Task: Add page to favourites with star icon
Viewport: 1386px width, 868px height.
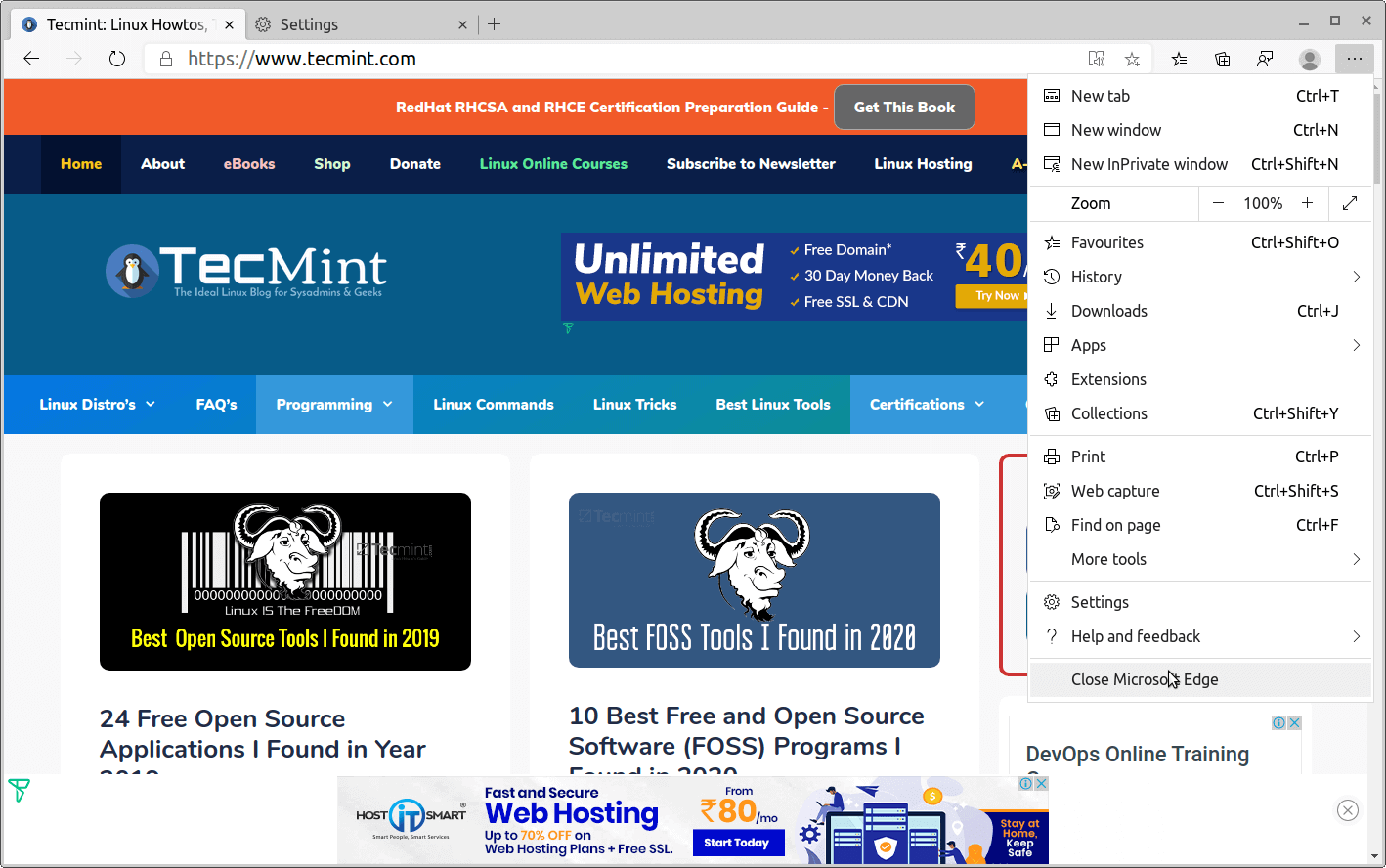Action: click(x=1132, y=59)
